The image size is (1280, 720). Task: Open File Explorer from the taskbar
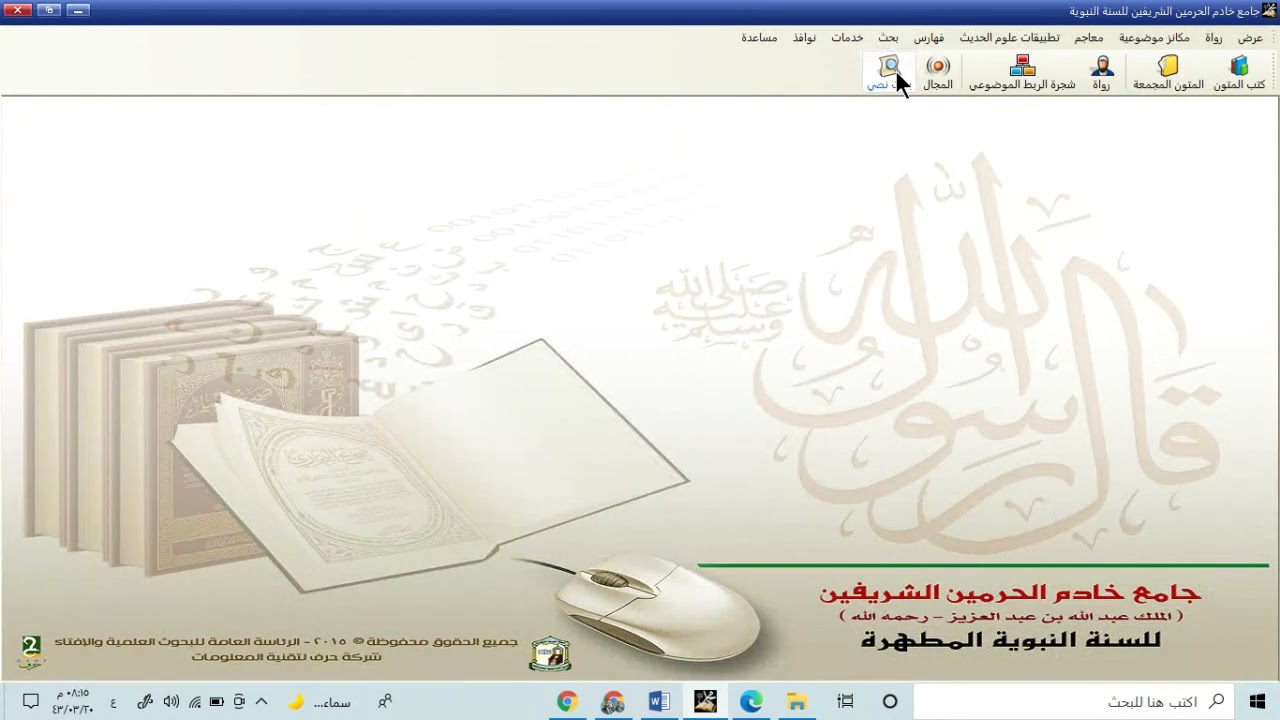[797, 701]
